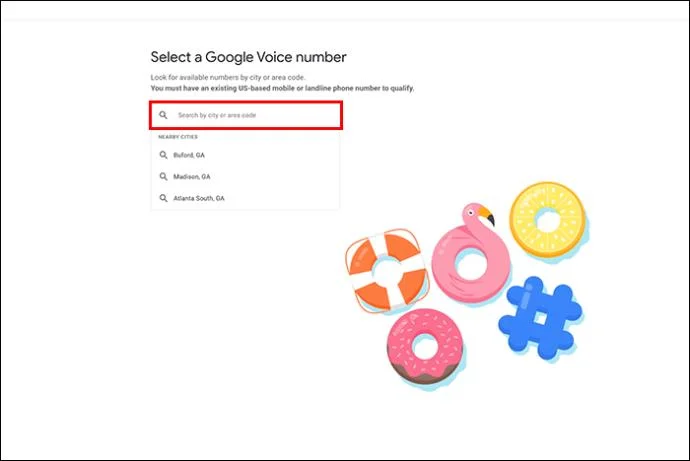Click the 'Select a Google Voice number' heading
Screen dimensions: 690x461
click(248, 57)
